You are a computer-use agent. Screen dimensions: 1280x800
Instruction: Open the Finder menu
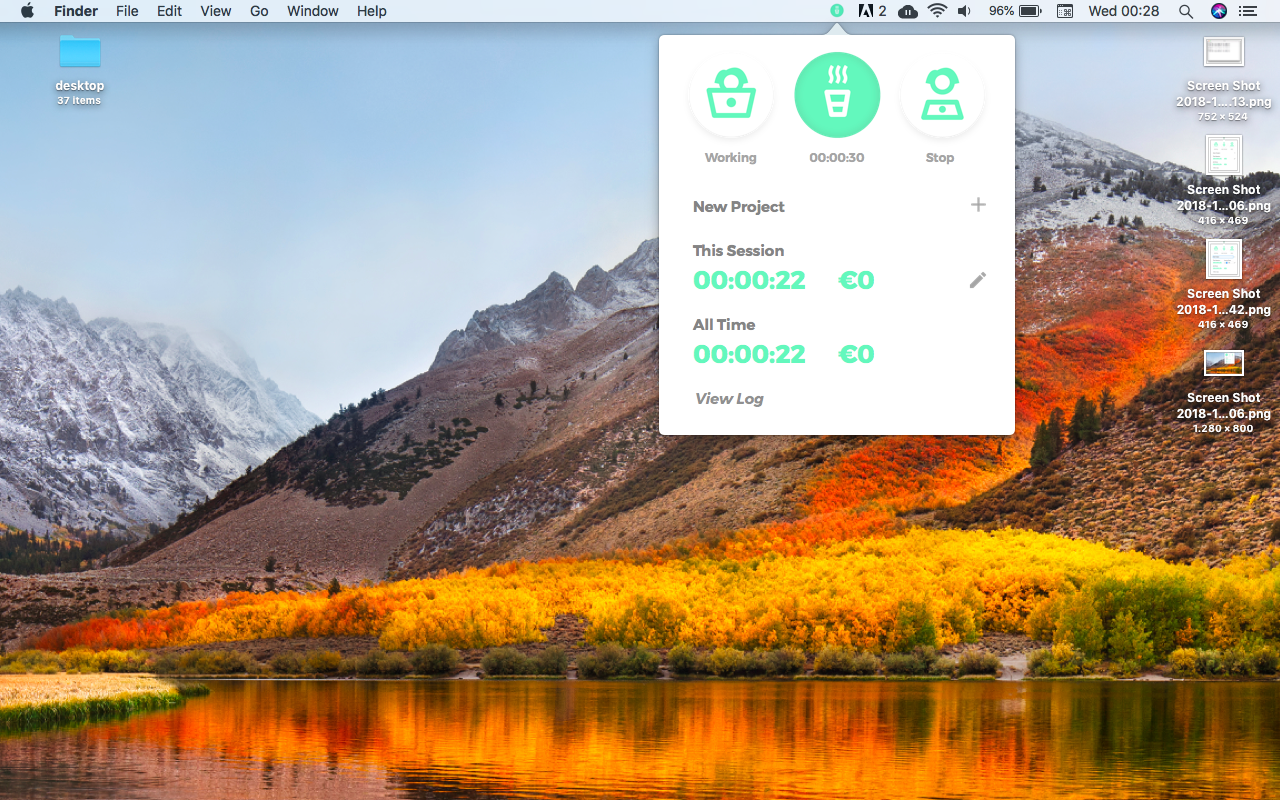(x=76, y=11)
